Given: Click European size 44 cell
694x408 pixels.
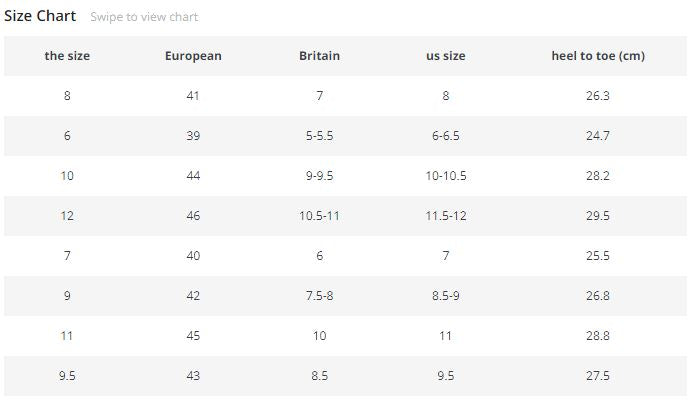Looking at the screenshot, I should (193, 176).
